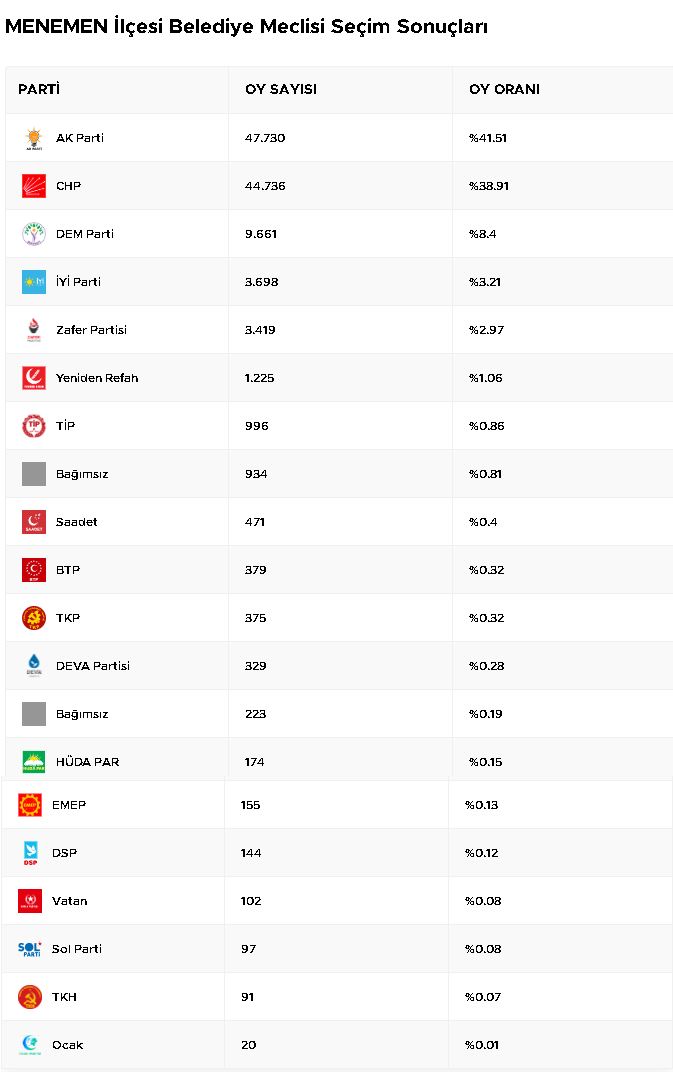Click the PARTİ column header
673x1072 pixels.
tap(39, 90)
